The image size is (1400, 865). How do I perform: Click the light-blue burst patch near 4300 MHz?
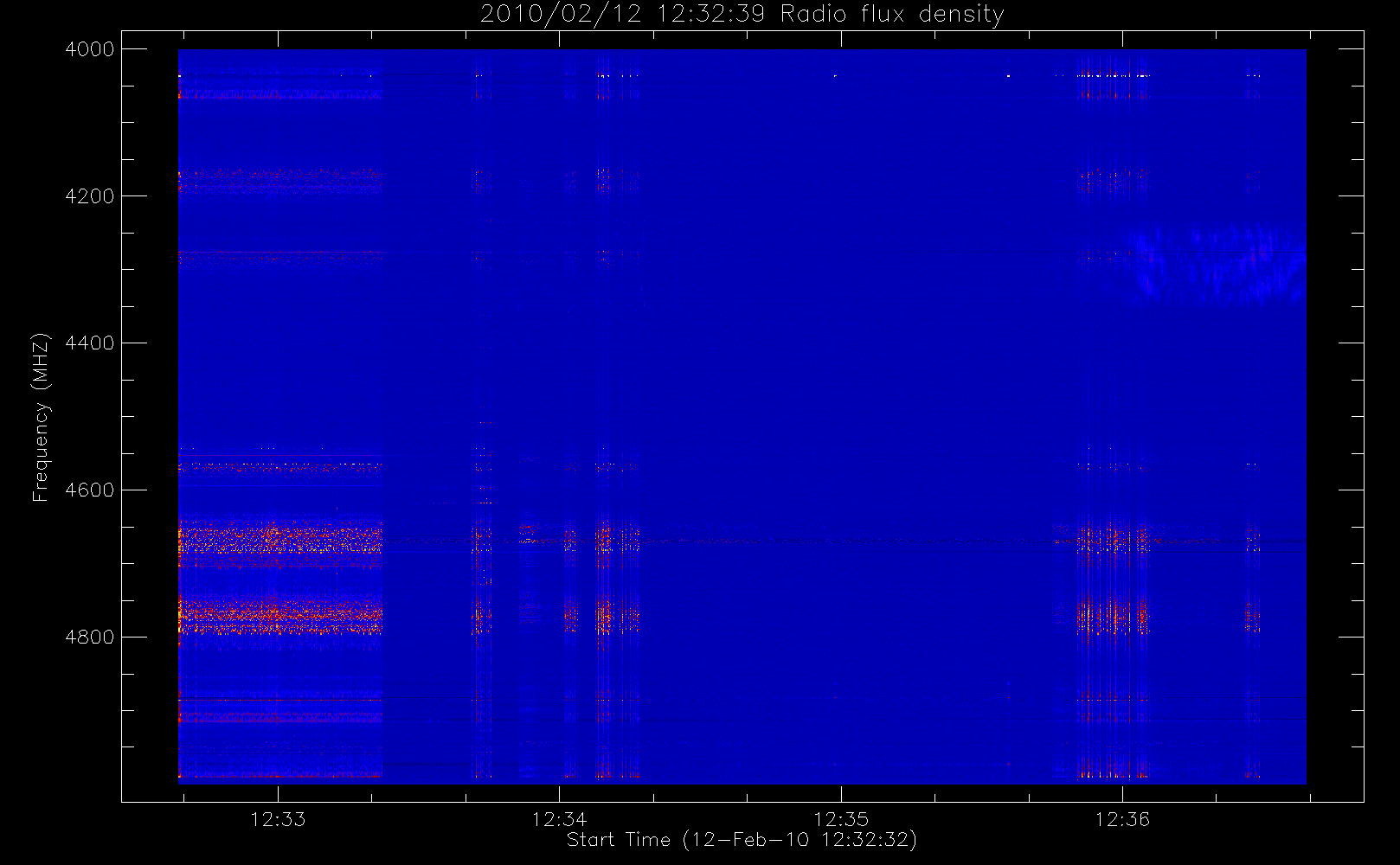click(x=1216, y=265)
